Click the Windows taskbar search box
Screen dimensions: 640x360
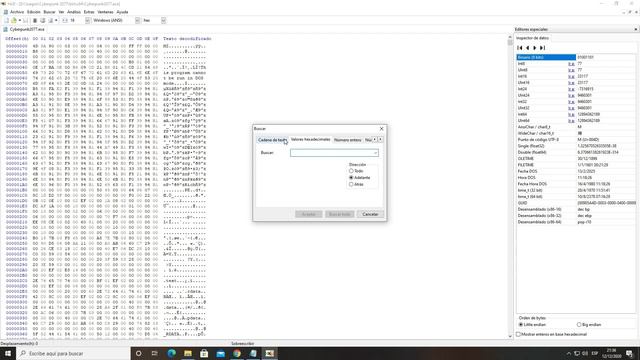[x=73, y=353]
